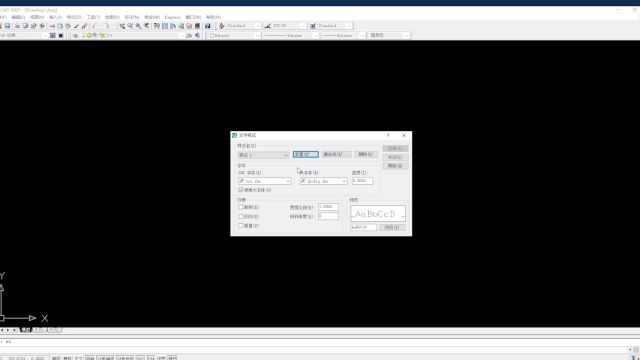Expand the SHX font txt.shx dropdown
640x360 pixels.
(x=264, y=181)
